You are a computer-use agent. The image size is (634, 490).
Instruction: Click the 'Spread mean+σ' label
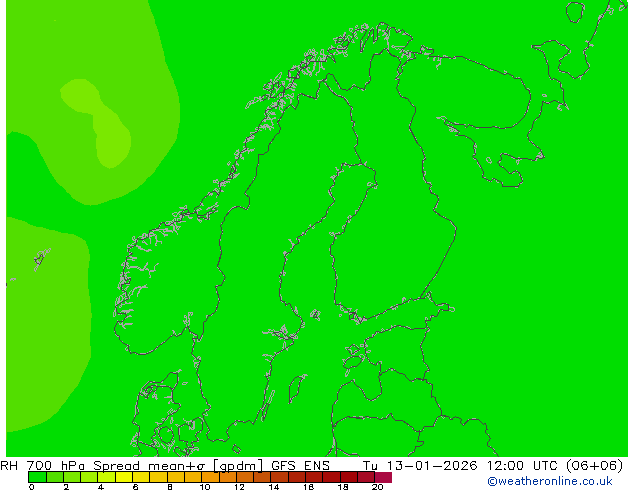(x=149, y=465)
